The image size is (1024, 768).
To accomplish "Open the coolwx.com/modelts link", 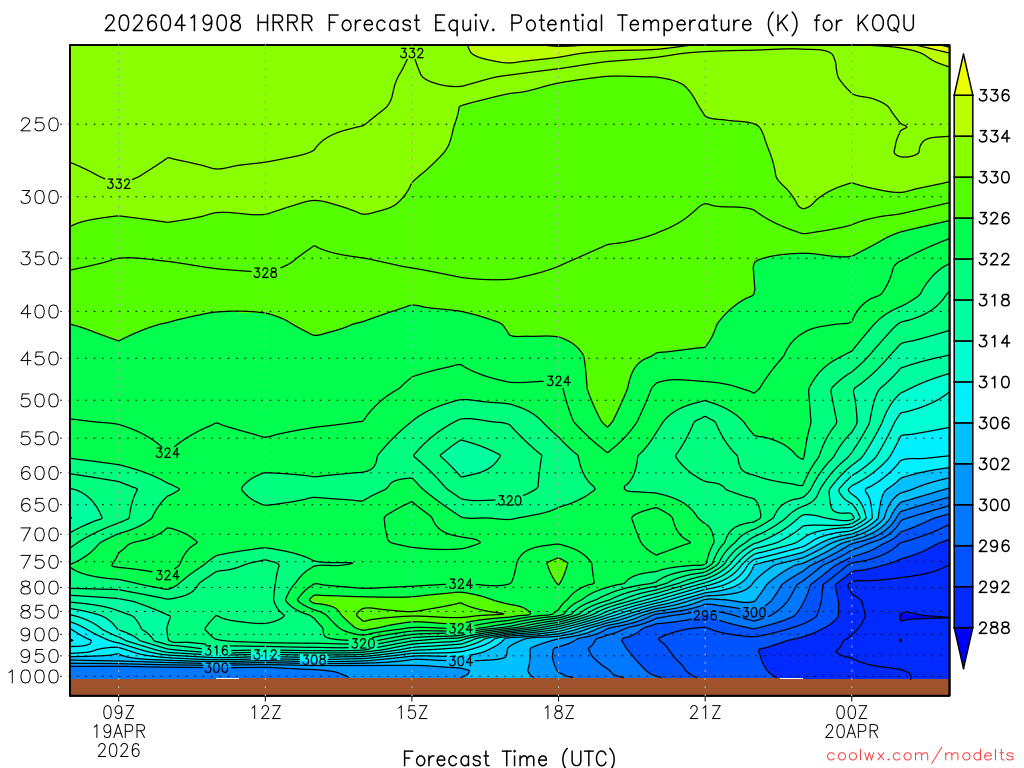I will (920, 756).
